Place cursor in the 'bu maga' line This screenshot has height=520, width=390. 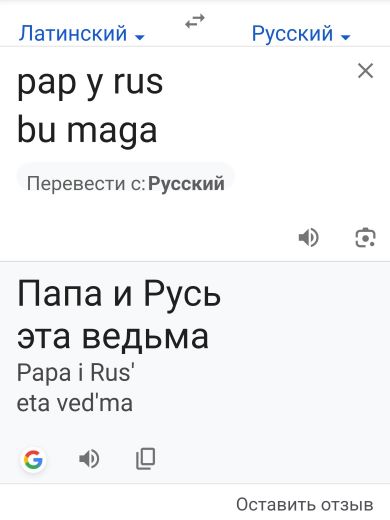tap(87, 131)
